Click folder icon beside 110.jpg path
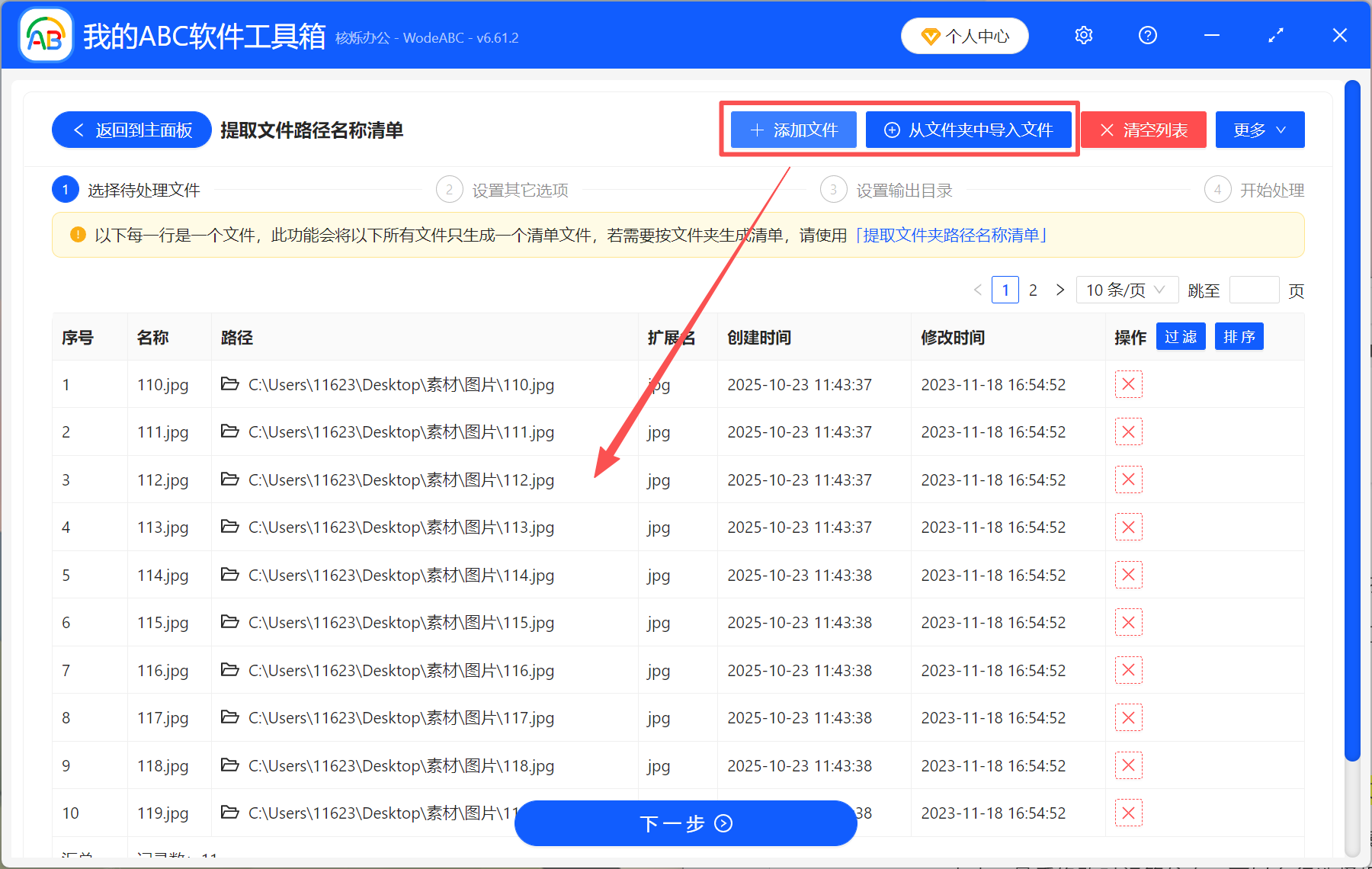Viewport: 1372px width, 869px height. coord(229,384)
